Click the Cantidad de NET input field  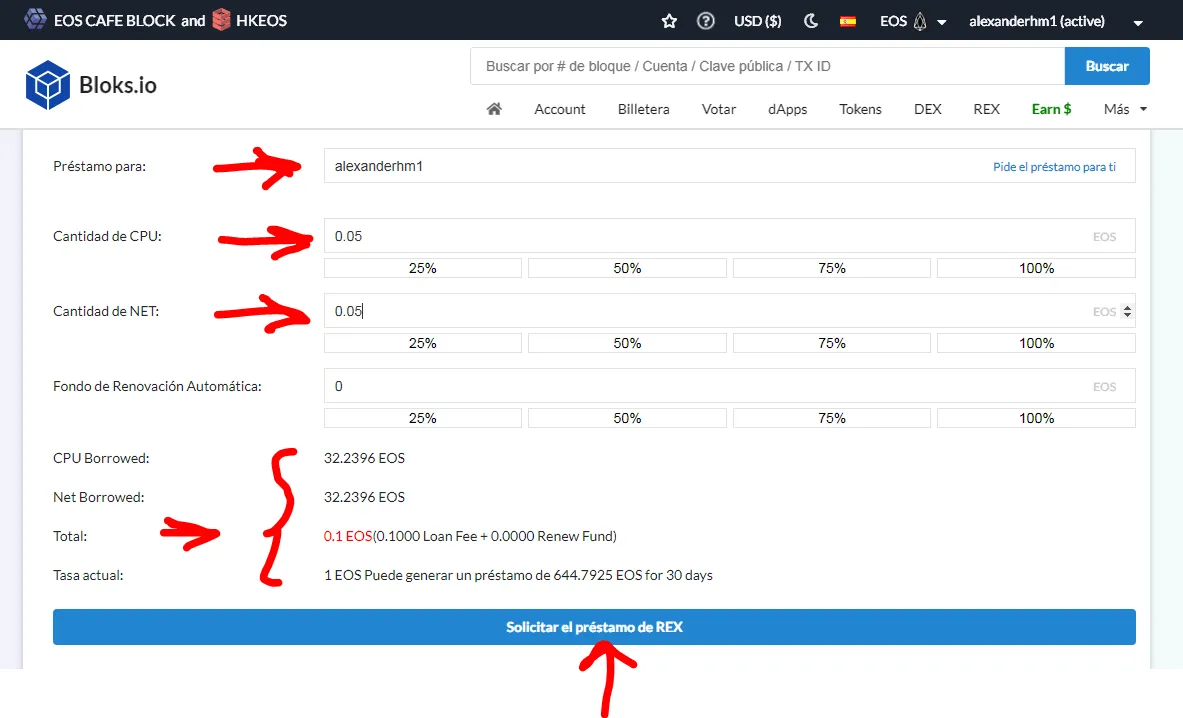coord(730,311)
